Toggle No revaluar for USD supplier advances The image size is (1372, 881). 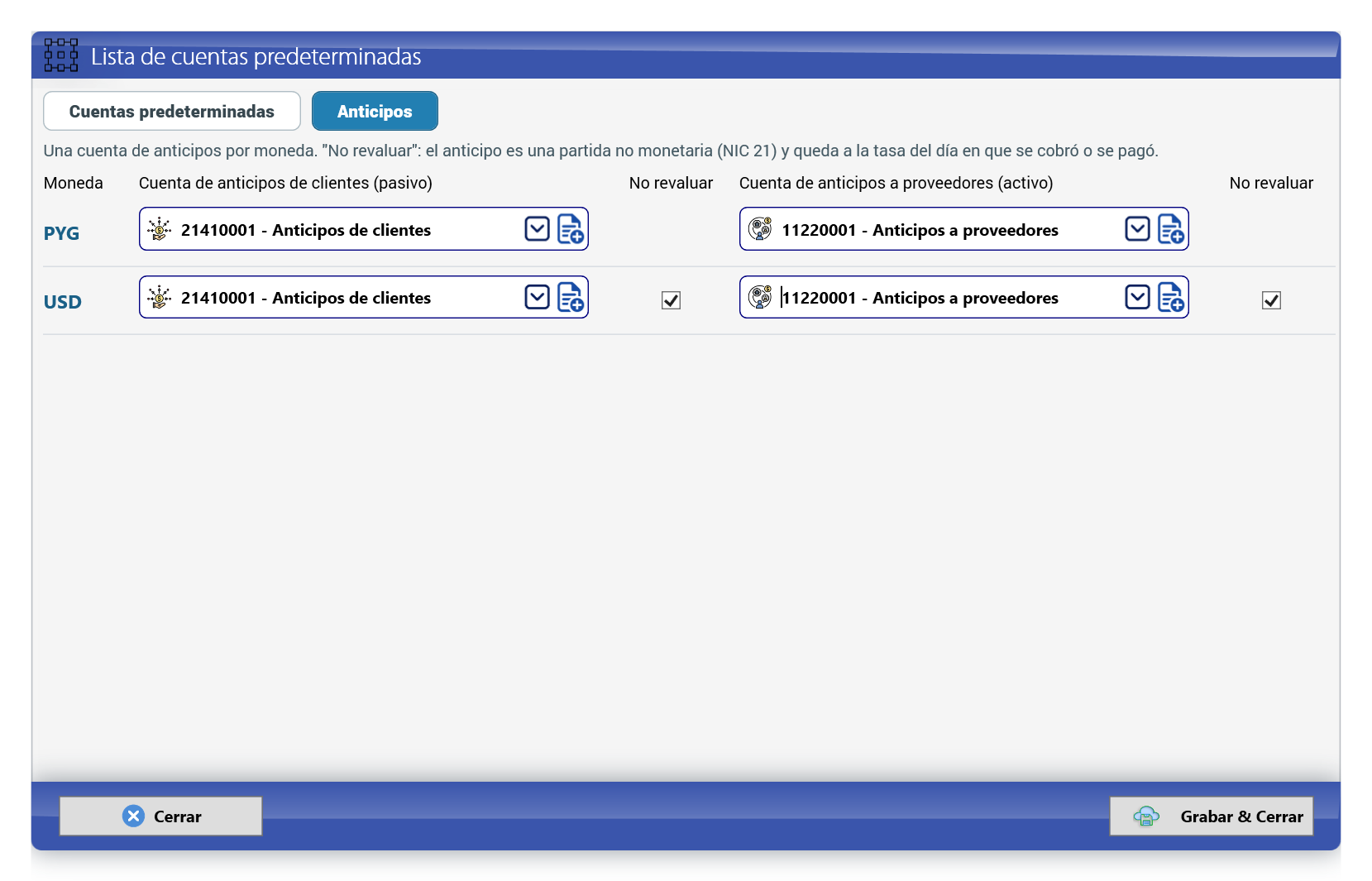tap(1271, 300)
